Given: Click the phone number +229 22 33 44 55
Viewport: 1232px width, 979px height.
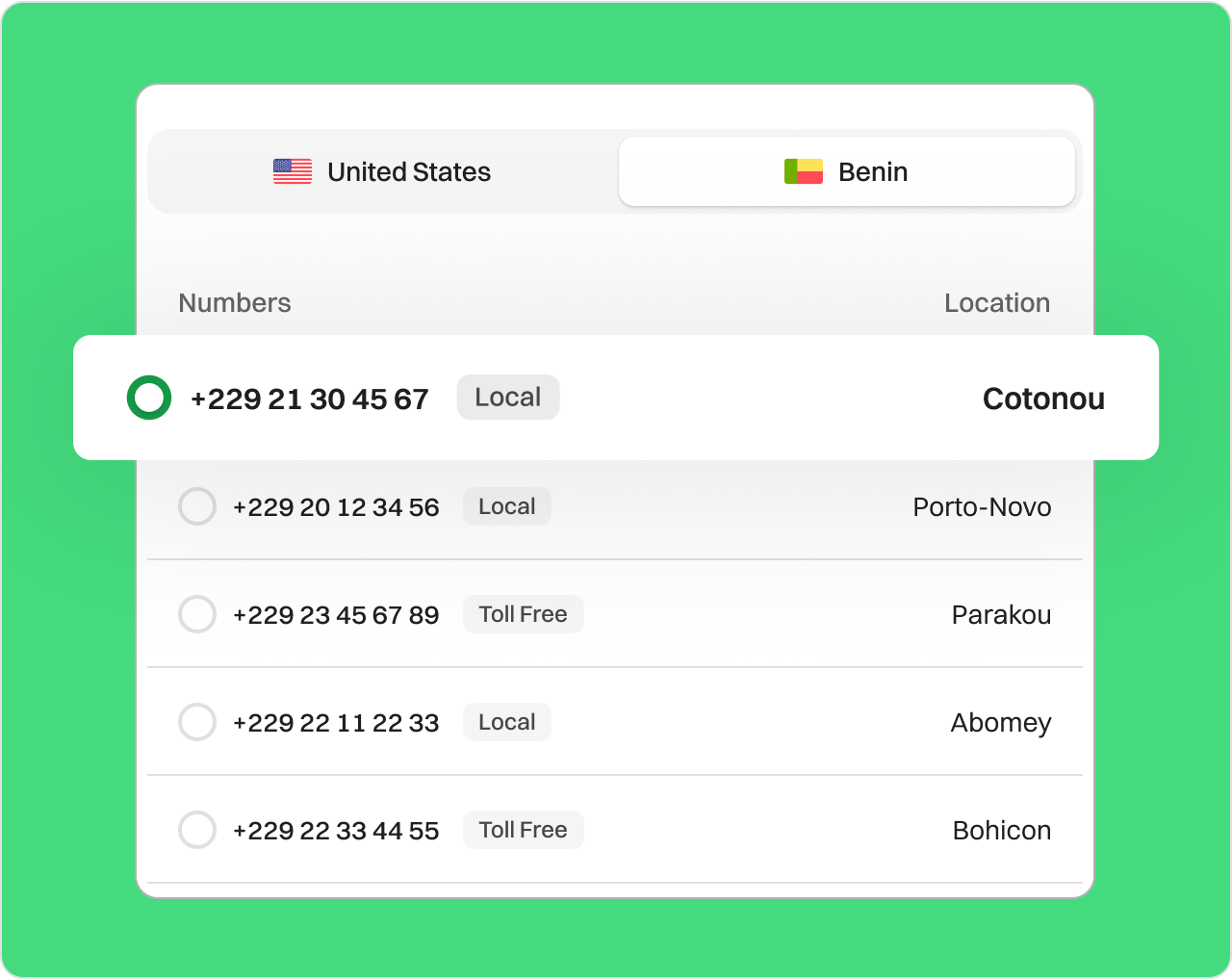Looking at the screenshot, I should click(336, 831).
